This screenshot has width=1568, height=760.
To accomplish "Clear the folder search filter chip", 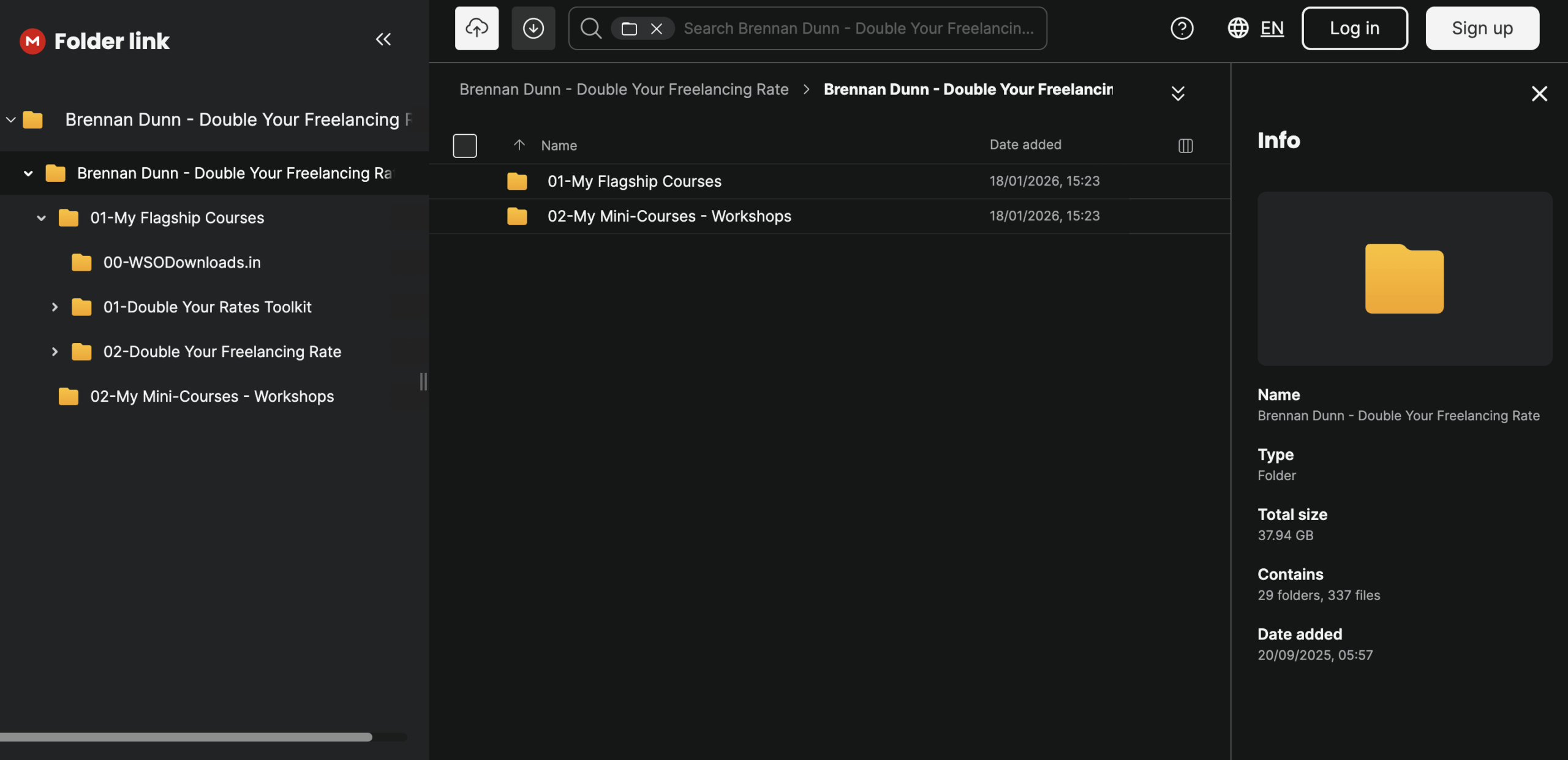I will tap(657, 29).
